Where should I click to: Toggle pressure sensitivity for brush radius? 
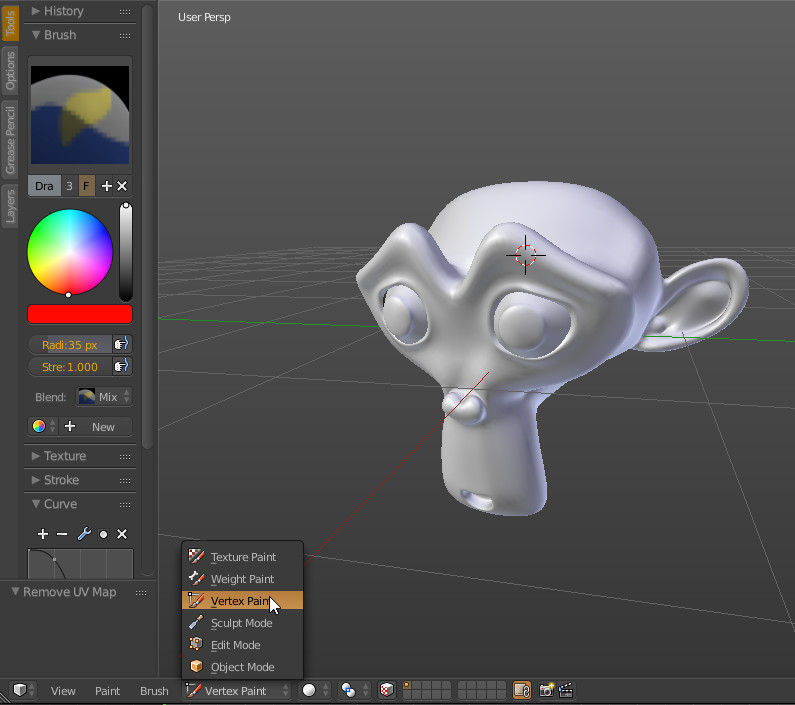122,345
